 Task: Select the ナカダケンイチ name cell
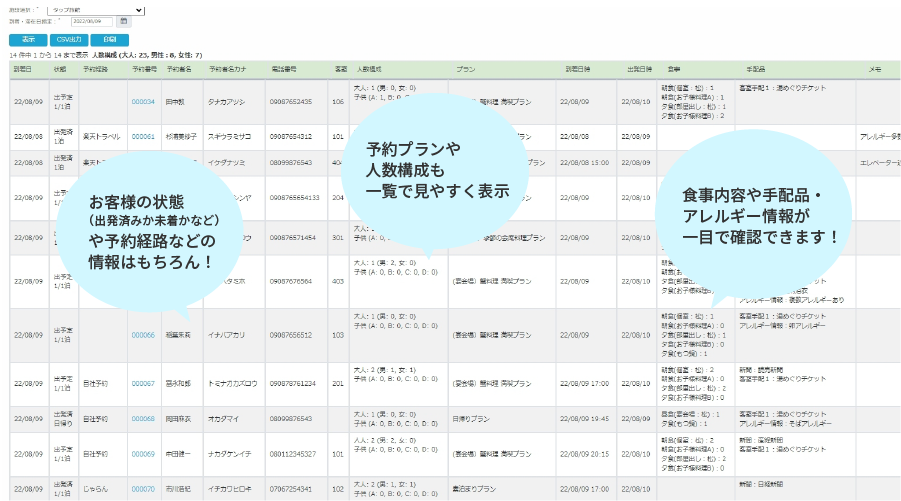(x=229, y=454)
